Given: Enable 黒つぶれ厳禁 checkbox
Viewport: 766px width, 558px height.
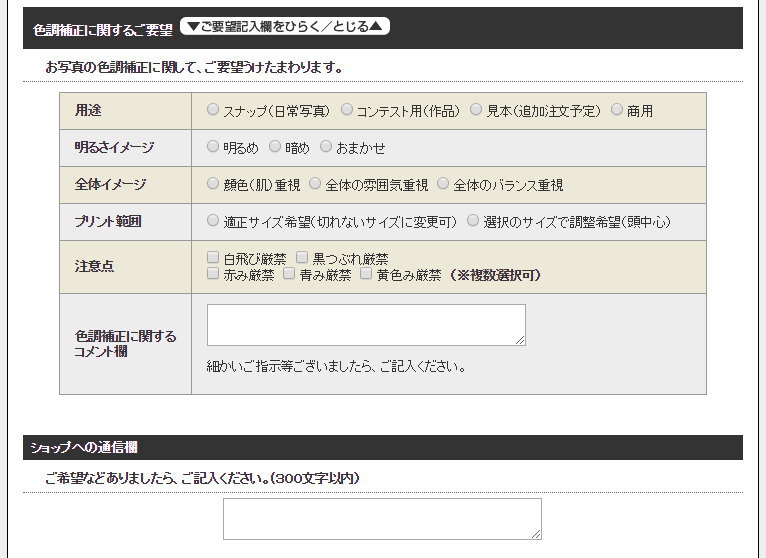Looking at the screenshot, I should coord(302,257).
